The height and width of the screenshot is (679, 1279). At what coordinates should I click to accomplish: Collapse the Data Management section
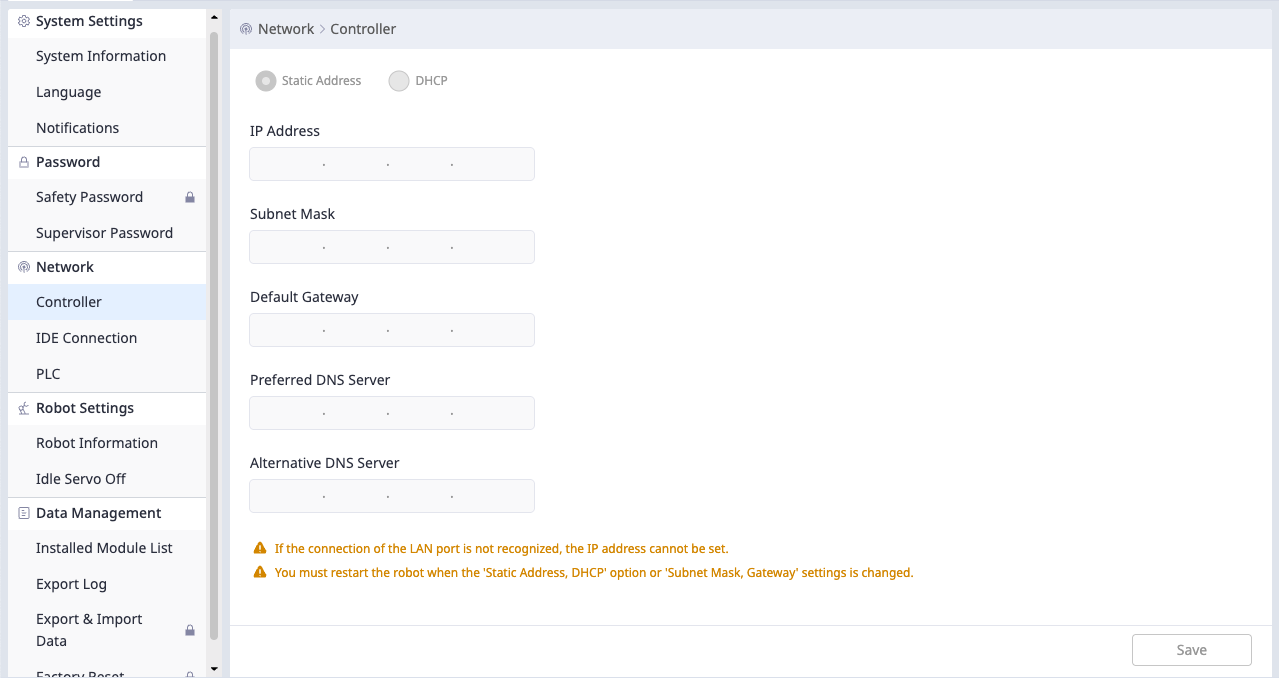click(98, 512)
